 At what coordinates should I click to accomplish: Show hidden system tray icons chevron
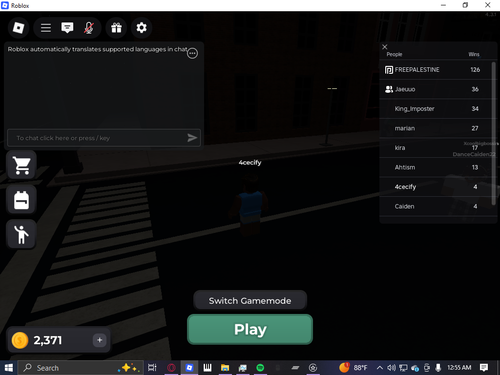coord(380,368)
